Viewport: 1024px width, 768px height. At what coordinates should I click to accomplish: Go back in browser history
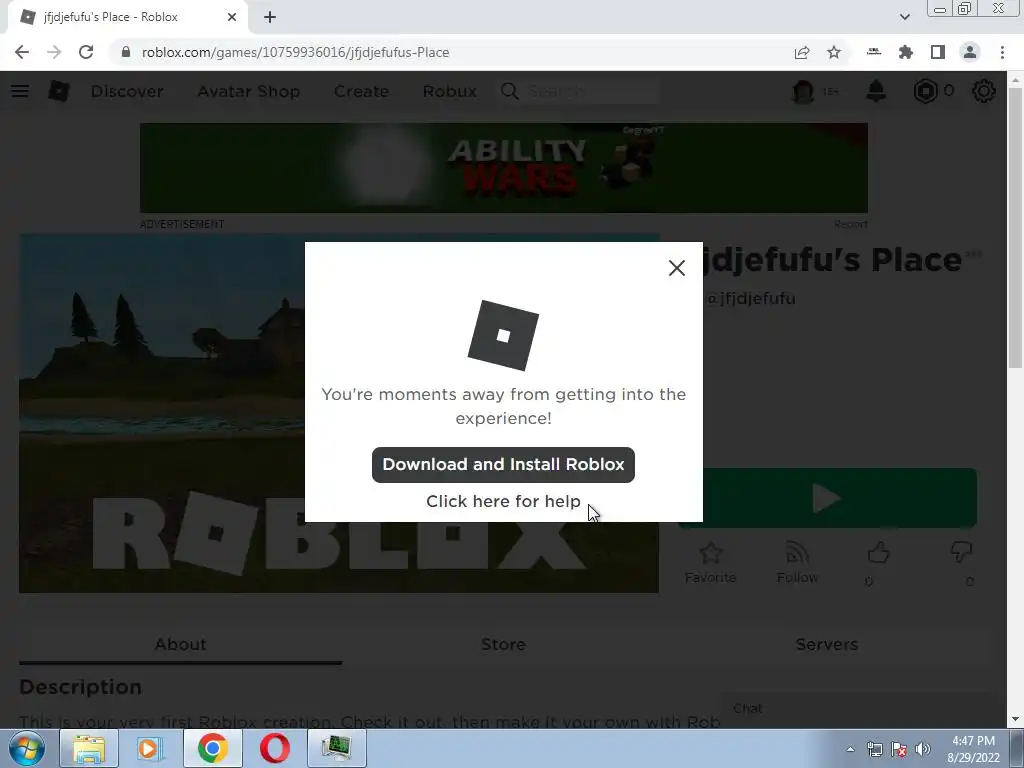[22, 52]
